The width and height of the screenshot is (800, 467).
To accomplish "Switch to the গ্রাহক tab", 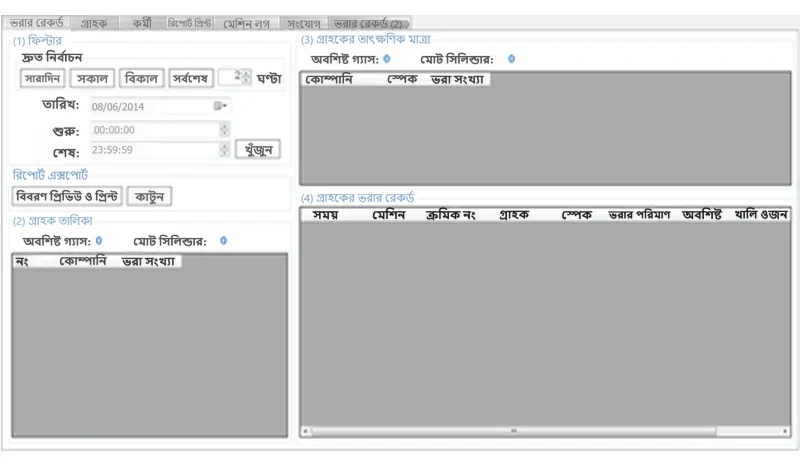I will 94,23.
